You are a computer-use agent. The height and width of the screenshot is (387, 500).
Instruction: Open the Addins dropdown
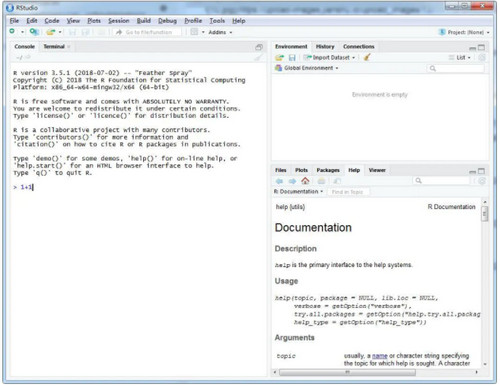(220, 32)
